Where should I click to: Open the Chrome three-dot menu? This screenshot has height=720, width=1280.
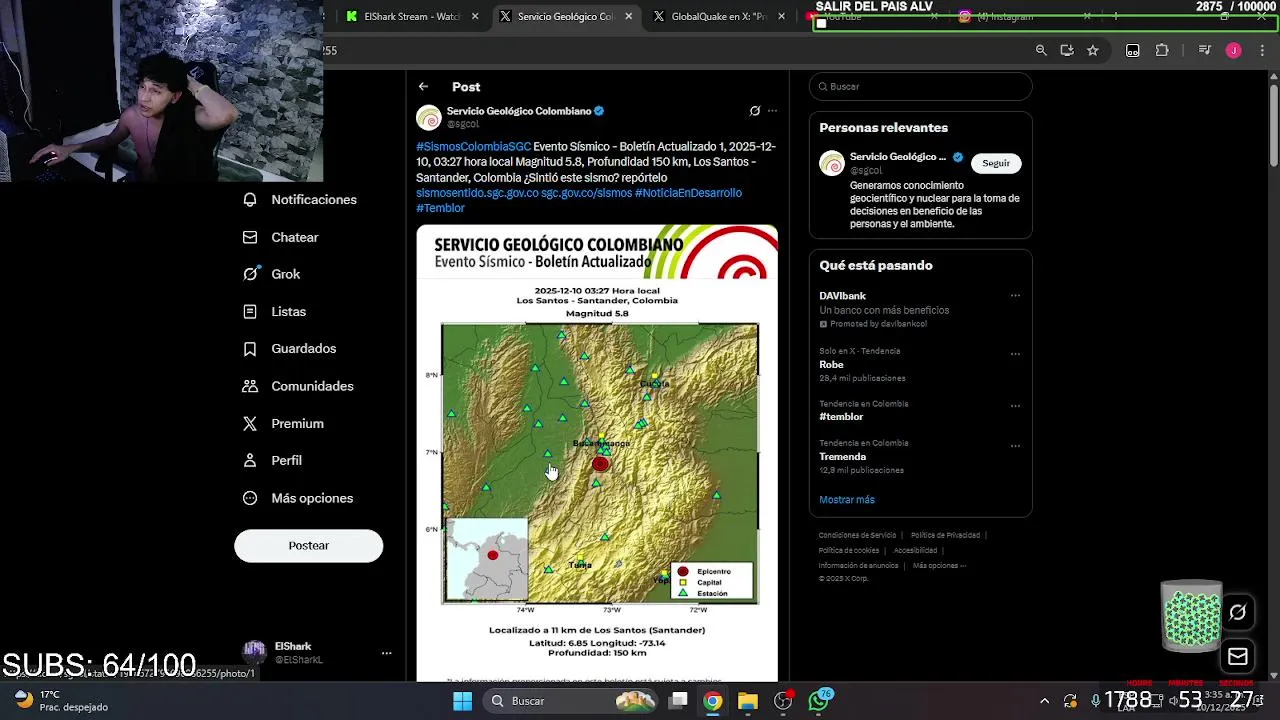[1261, 50]
